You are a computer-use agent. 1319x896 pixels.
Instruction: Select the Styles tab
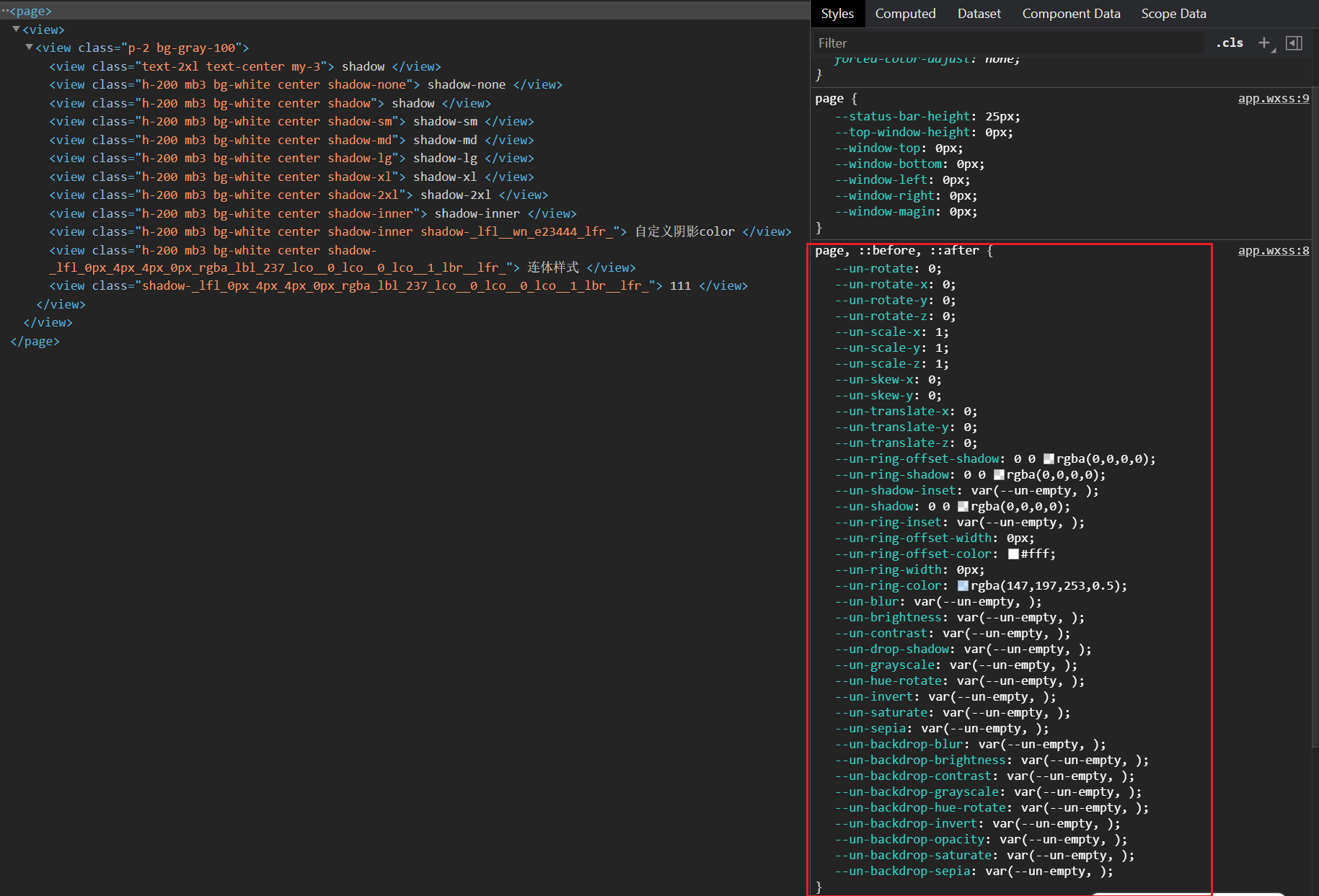pyautogui.click(x=837, y=13)
